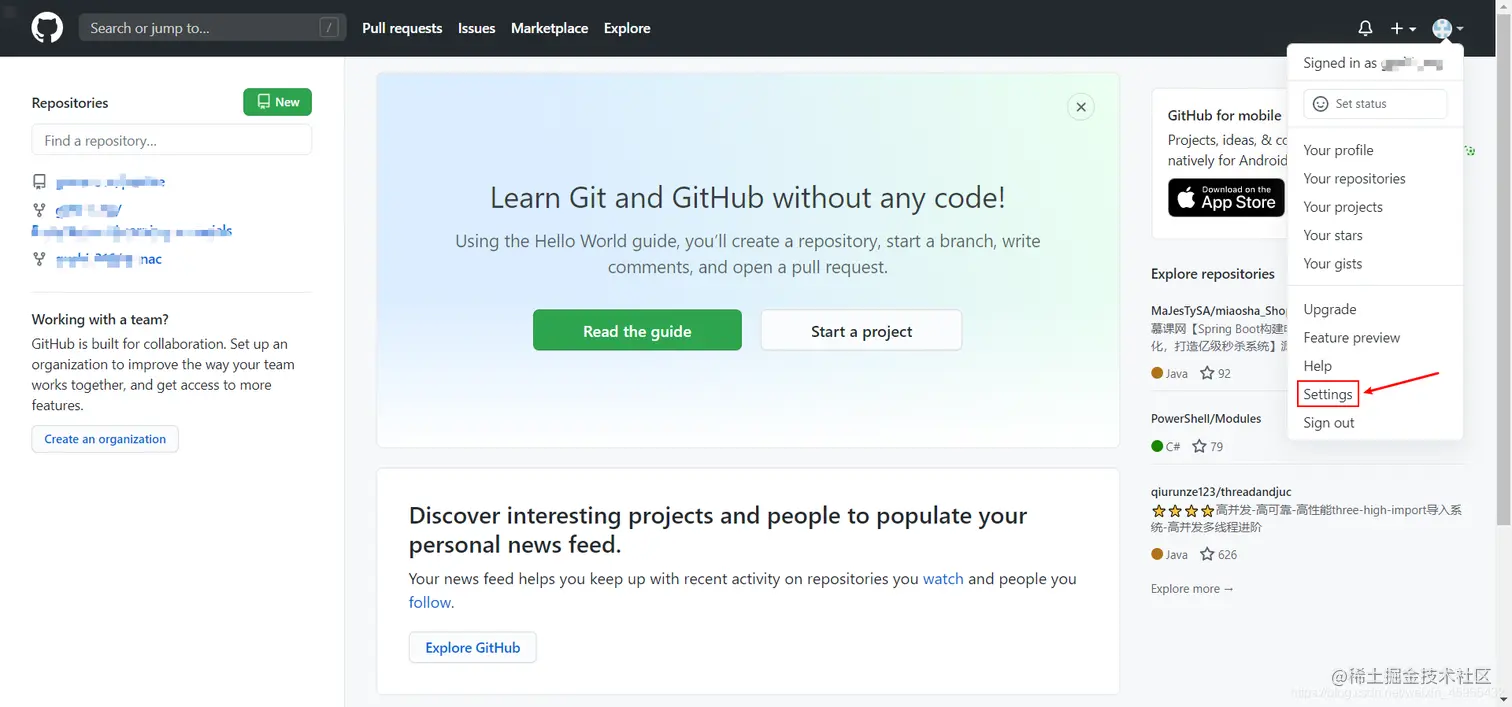Open the repository ending in nac
The height and width of the screenshot is (707, 1512).
[x=109, y=259]
